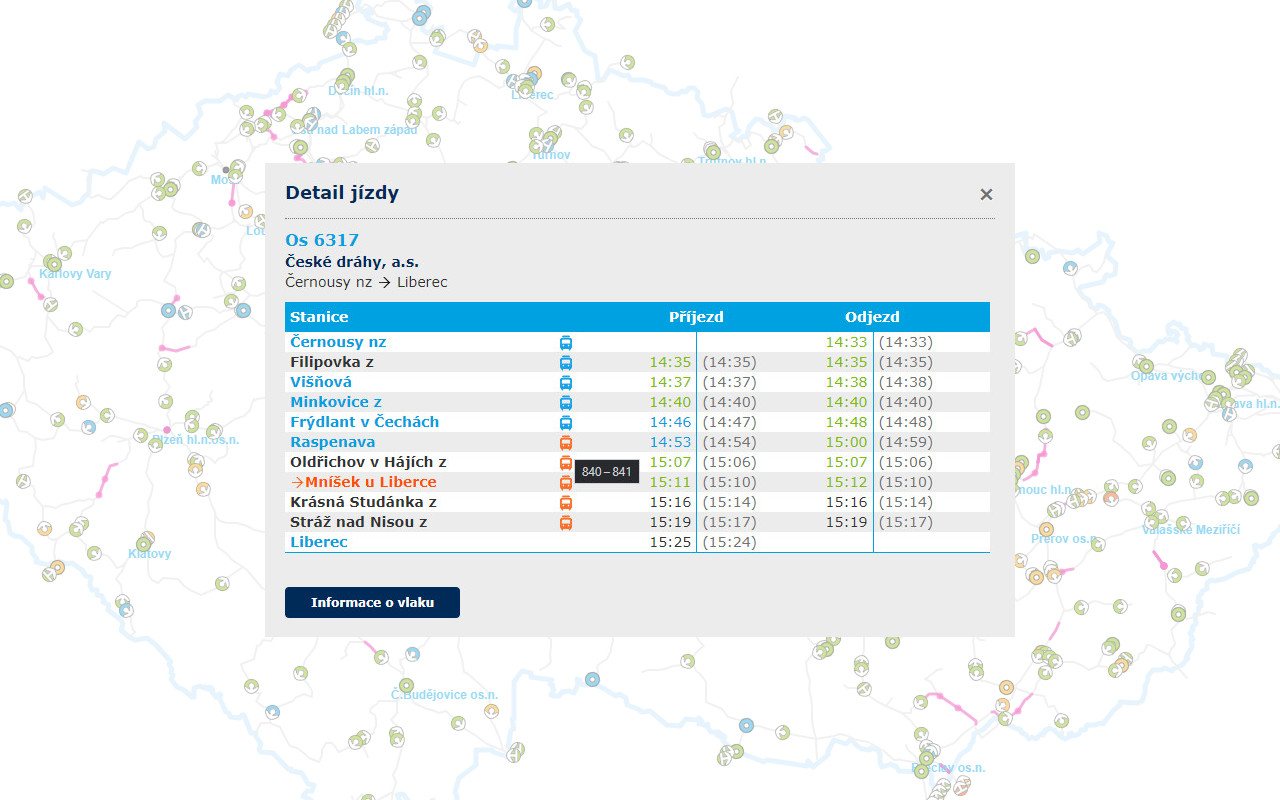
Task: Click the blue train icon beside Černousy nz
Action: coord(565,343)
